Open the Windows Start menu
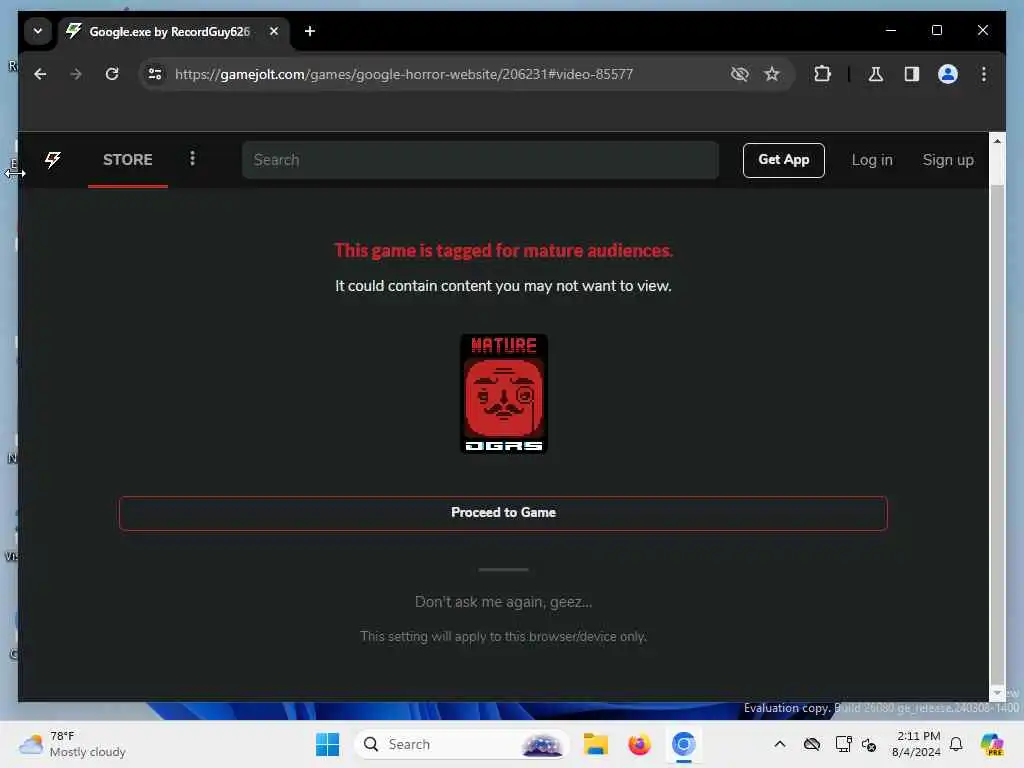This screenshot has height=768, width=1024. point(327,744)
